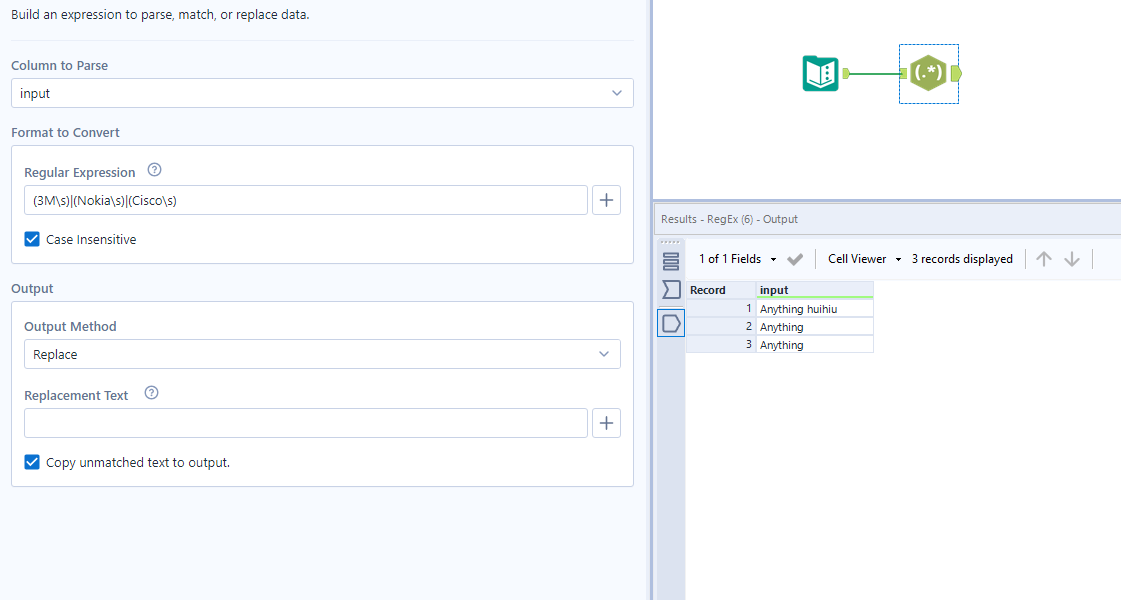This screenshot has width=1121, height=600.
Task: Click the plus button beside Replacement Text
Action: (606, 422)
